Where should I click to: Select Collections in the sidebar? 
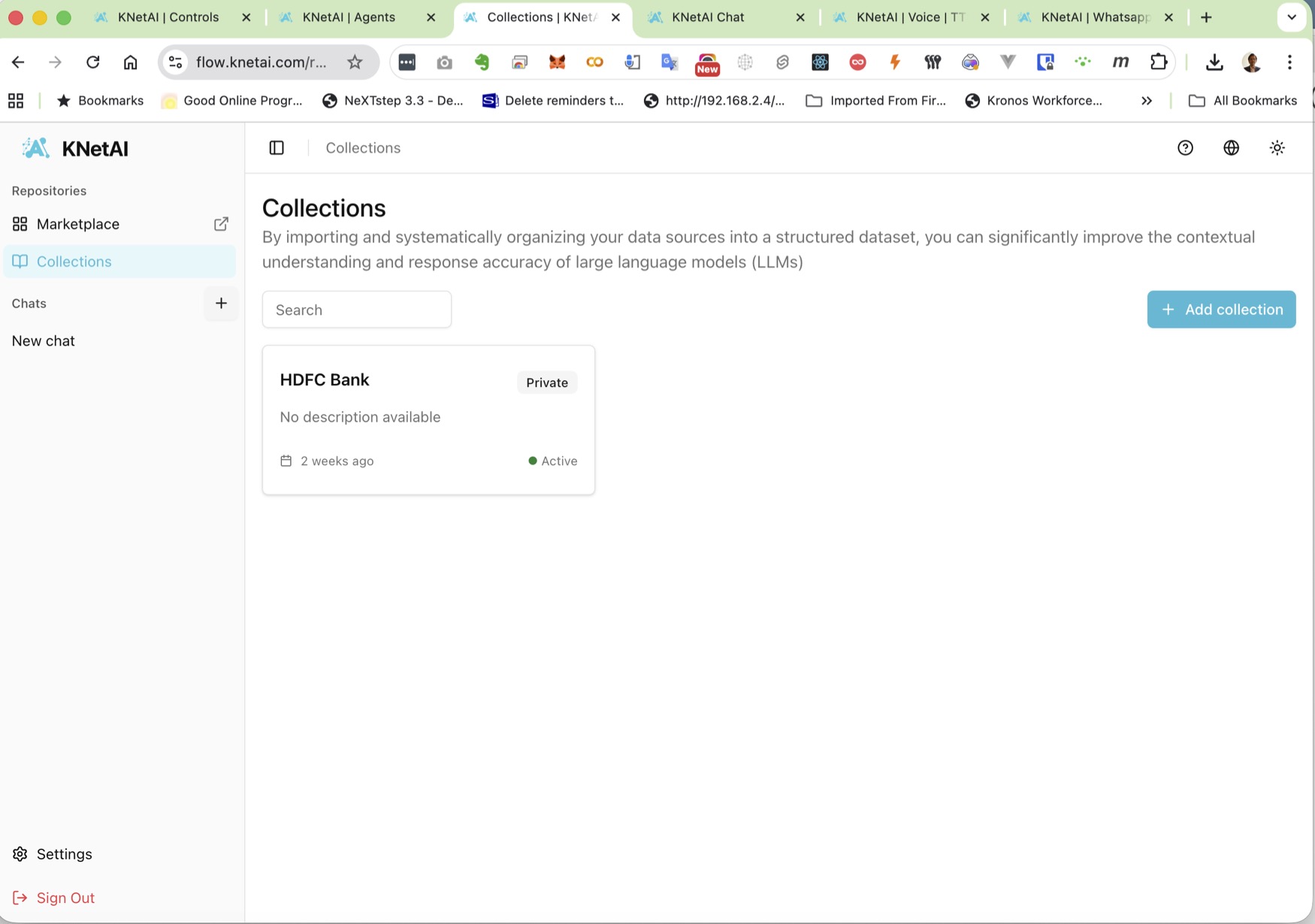pyautogui.click(x=74, y=261)
